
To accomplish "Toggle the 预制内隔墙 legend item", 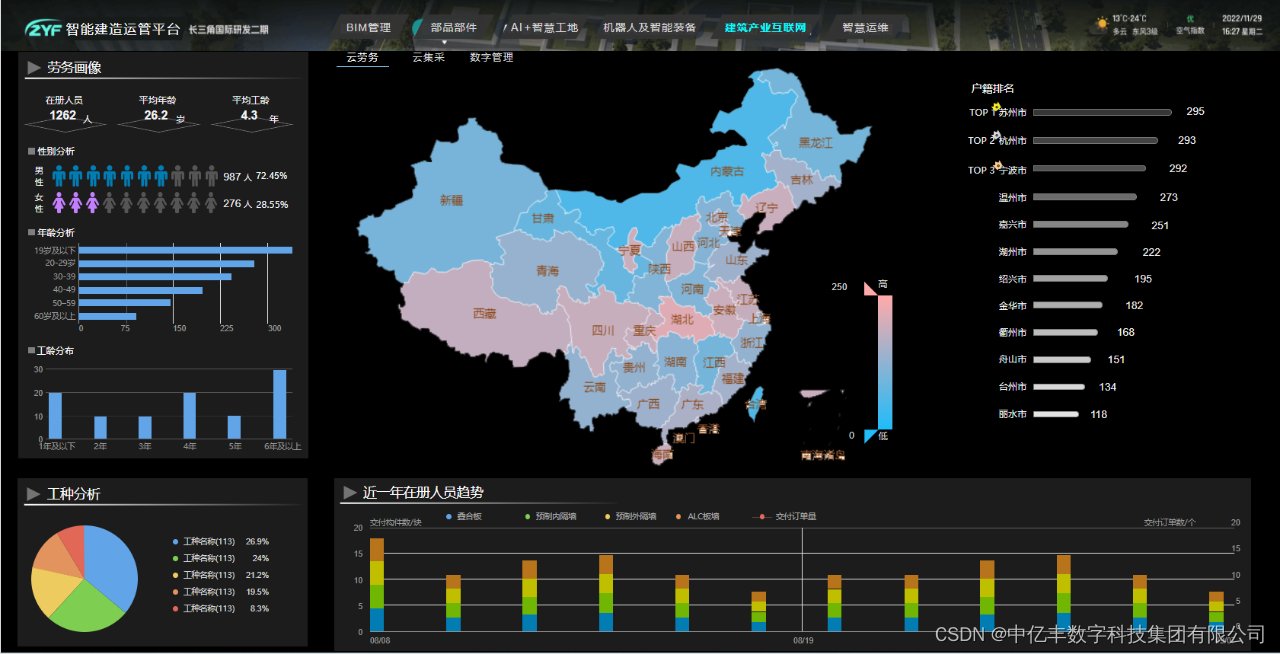I will 554,516.
